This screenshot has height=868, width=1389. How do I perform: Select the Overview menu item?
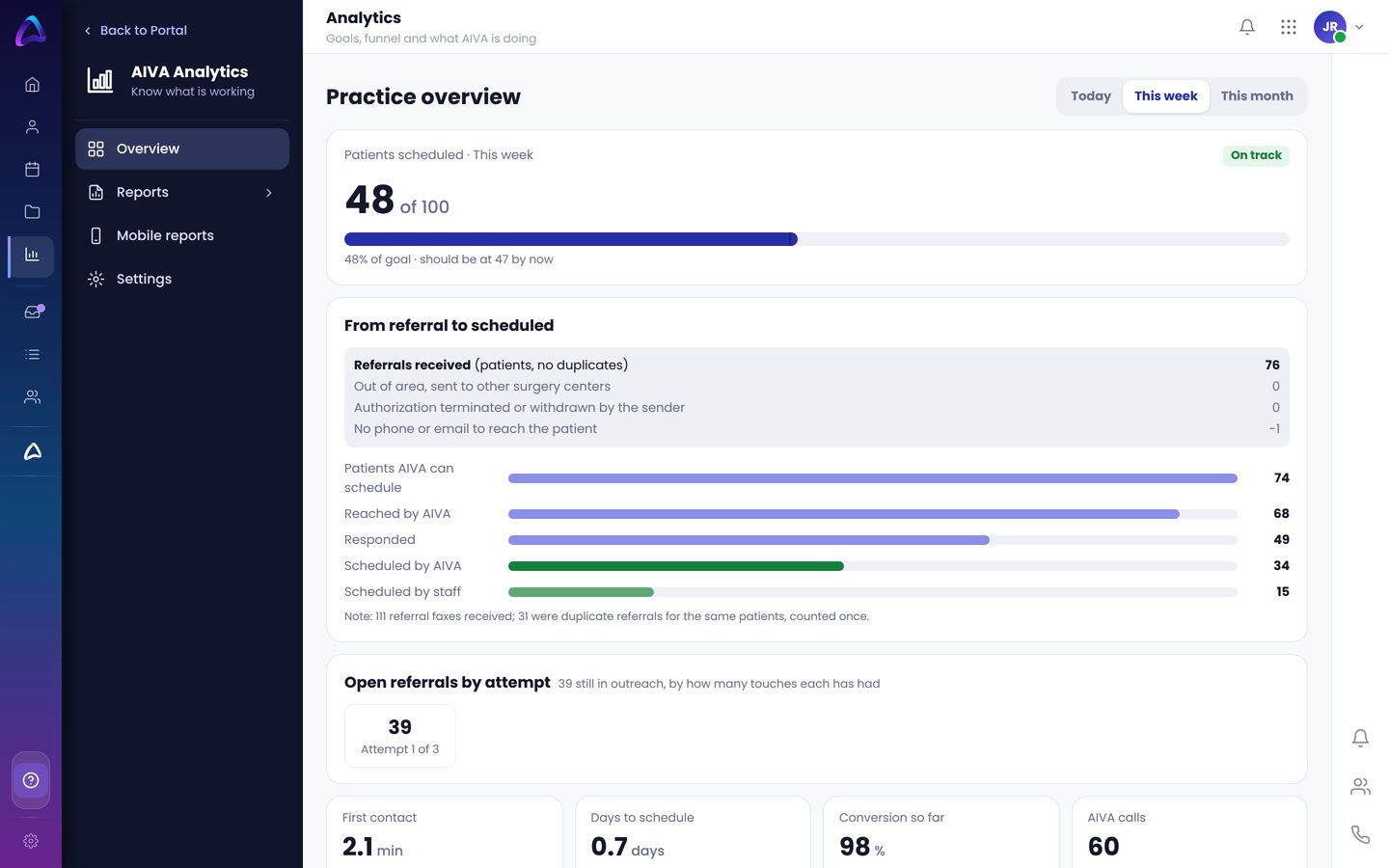click(182, 149)
